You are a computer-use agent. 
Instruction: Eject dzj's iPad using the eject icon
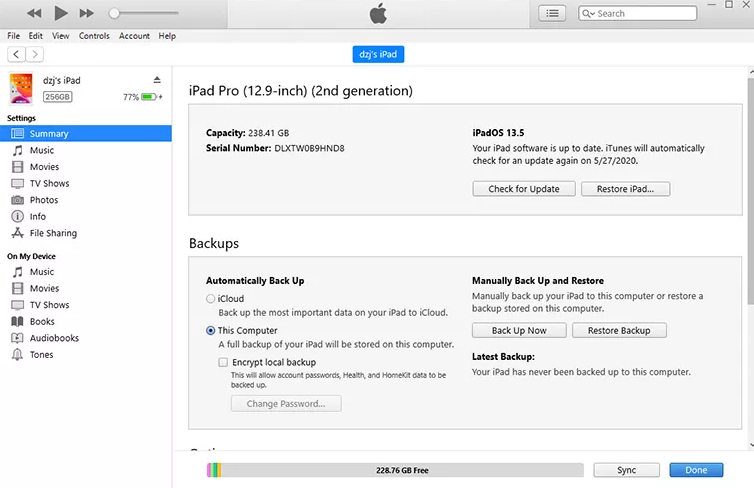[157, 80]
